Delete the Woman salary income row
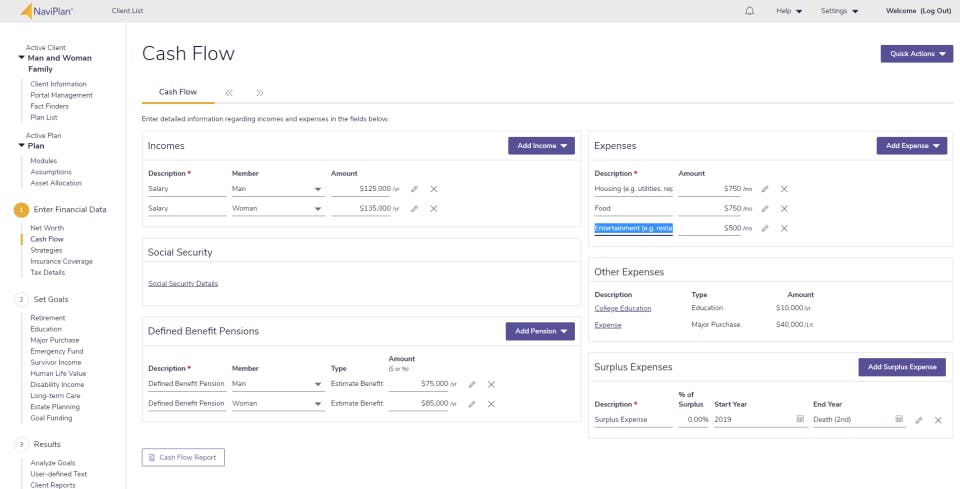 (x=434, y=208)
